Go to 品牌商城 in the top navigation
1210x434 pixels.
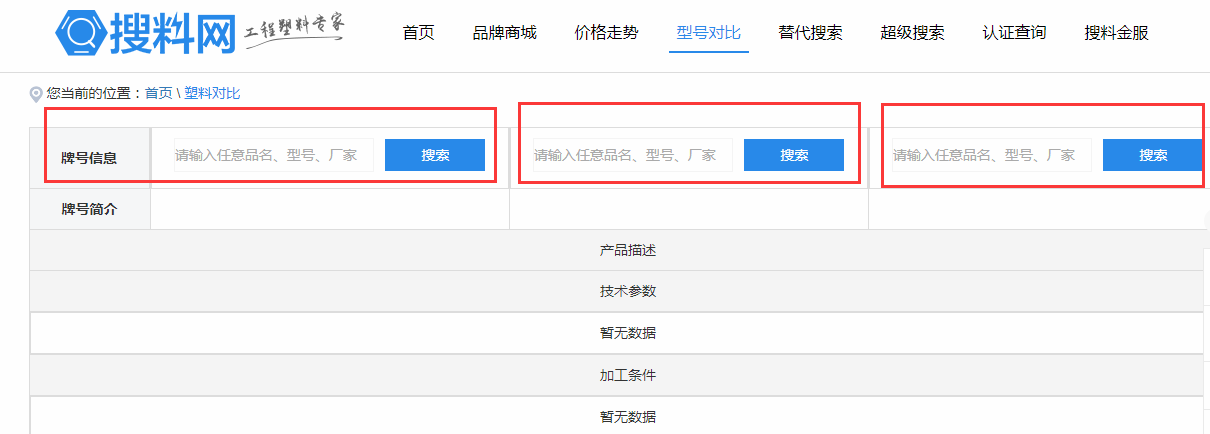coord(504,33)
